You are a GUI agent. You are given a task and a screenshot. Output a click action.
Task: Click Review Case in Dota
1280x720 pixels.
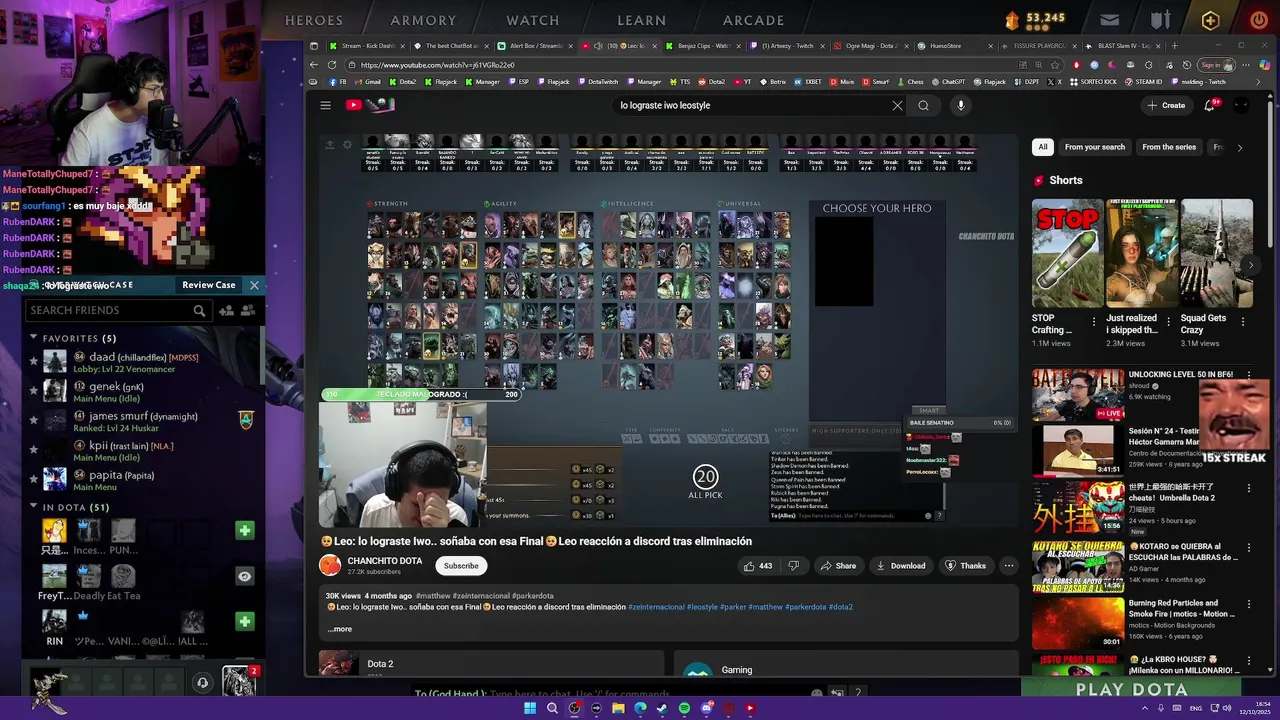click(x=209, y=285)
